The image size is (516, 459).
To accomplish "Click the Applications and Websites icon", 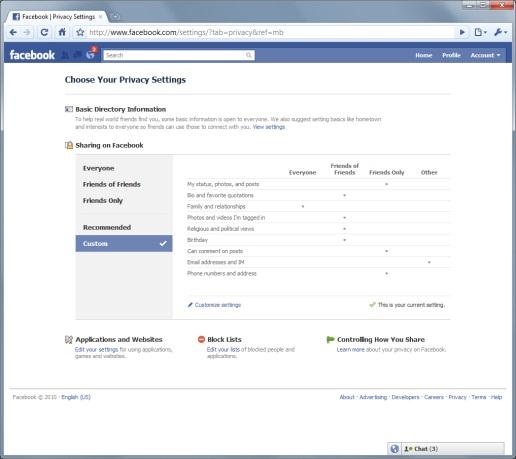I will click(69, 339).
